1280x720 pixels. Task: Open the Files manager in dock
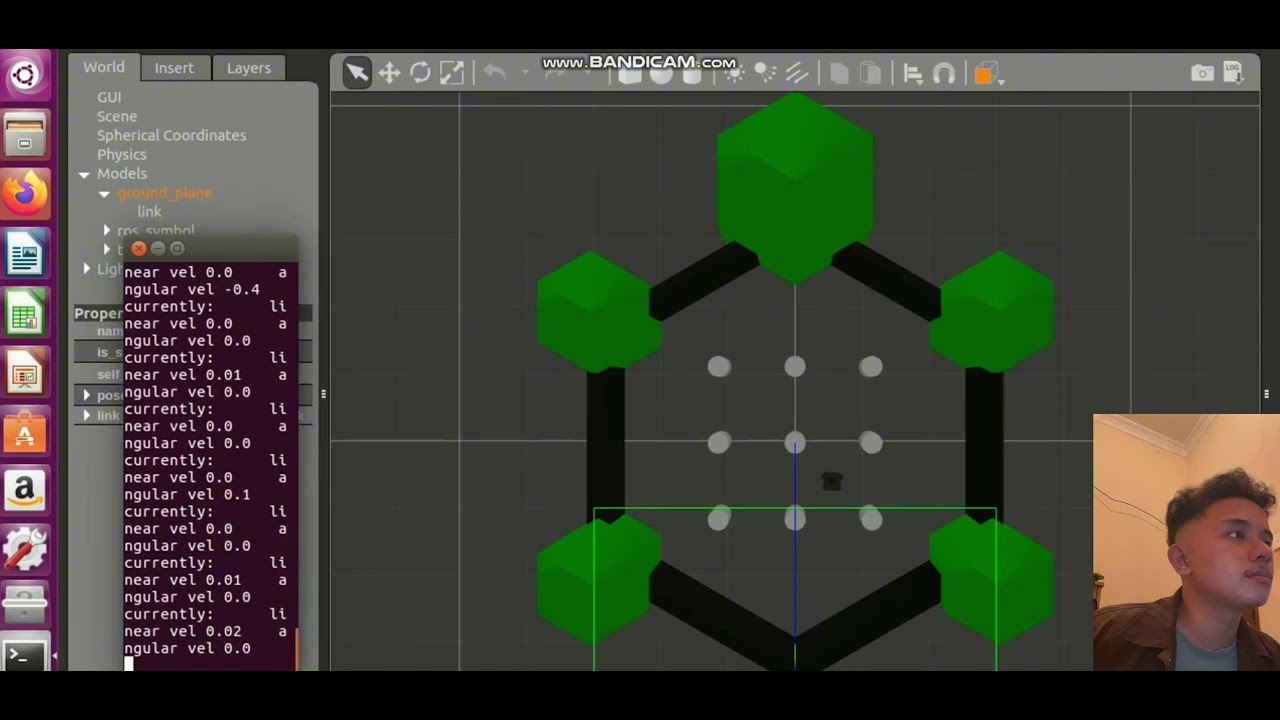click(x=25, y=133)
